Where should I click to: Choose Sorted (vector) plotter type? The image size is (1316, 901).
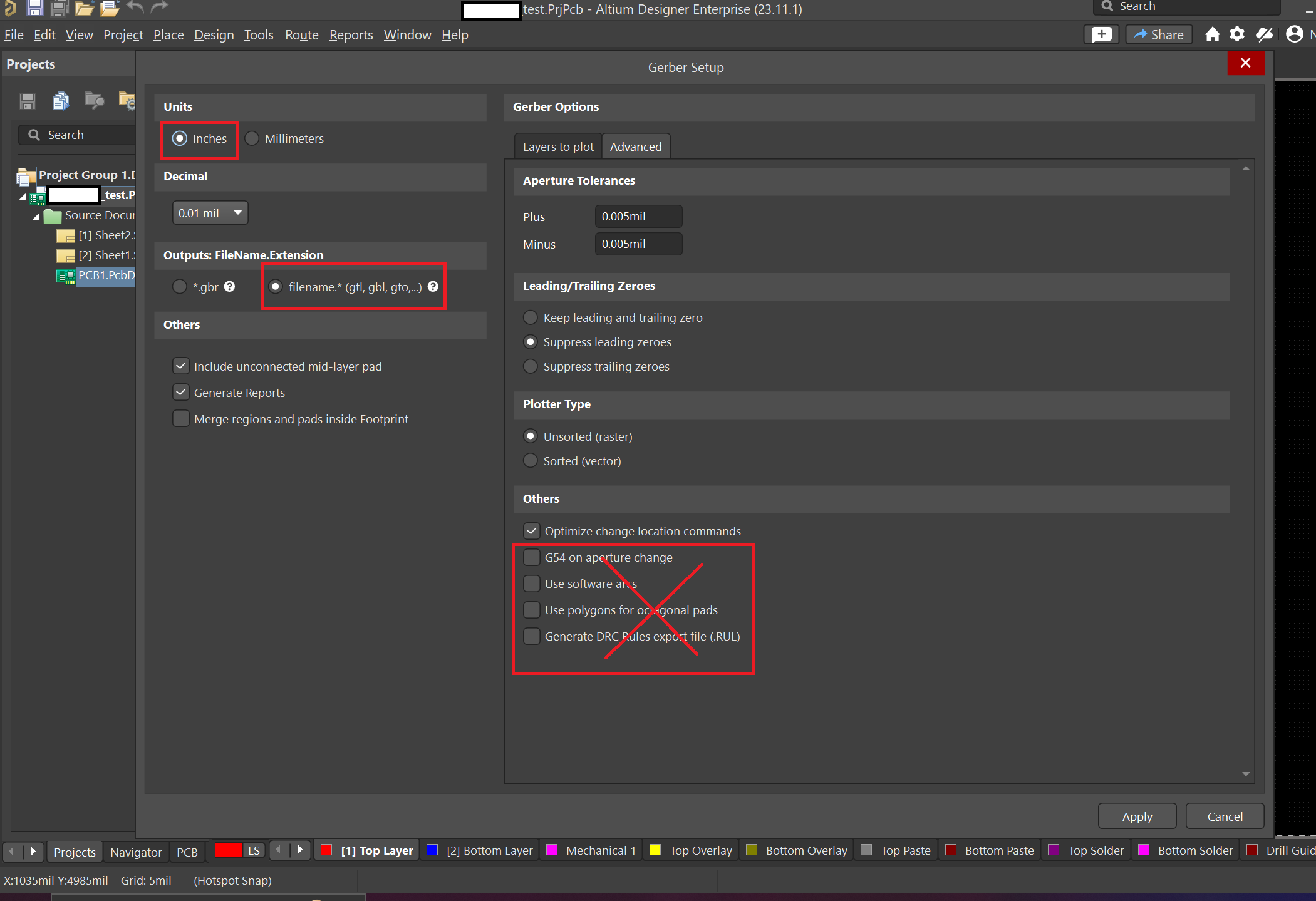click(531, 461)
